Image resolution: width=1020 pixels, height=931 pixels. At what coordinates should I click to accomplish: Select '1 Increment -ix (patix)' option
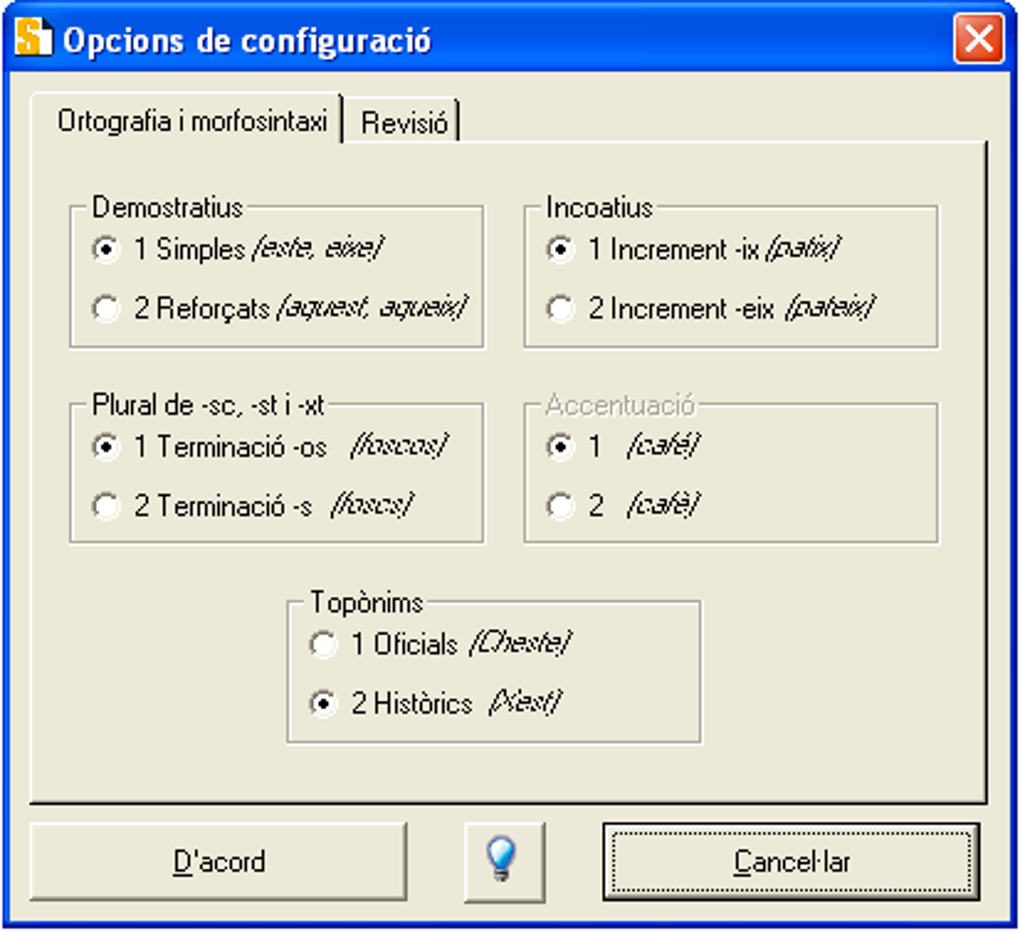coord(560,251)
